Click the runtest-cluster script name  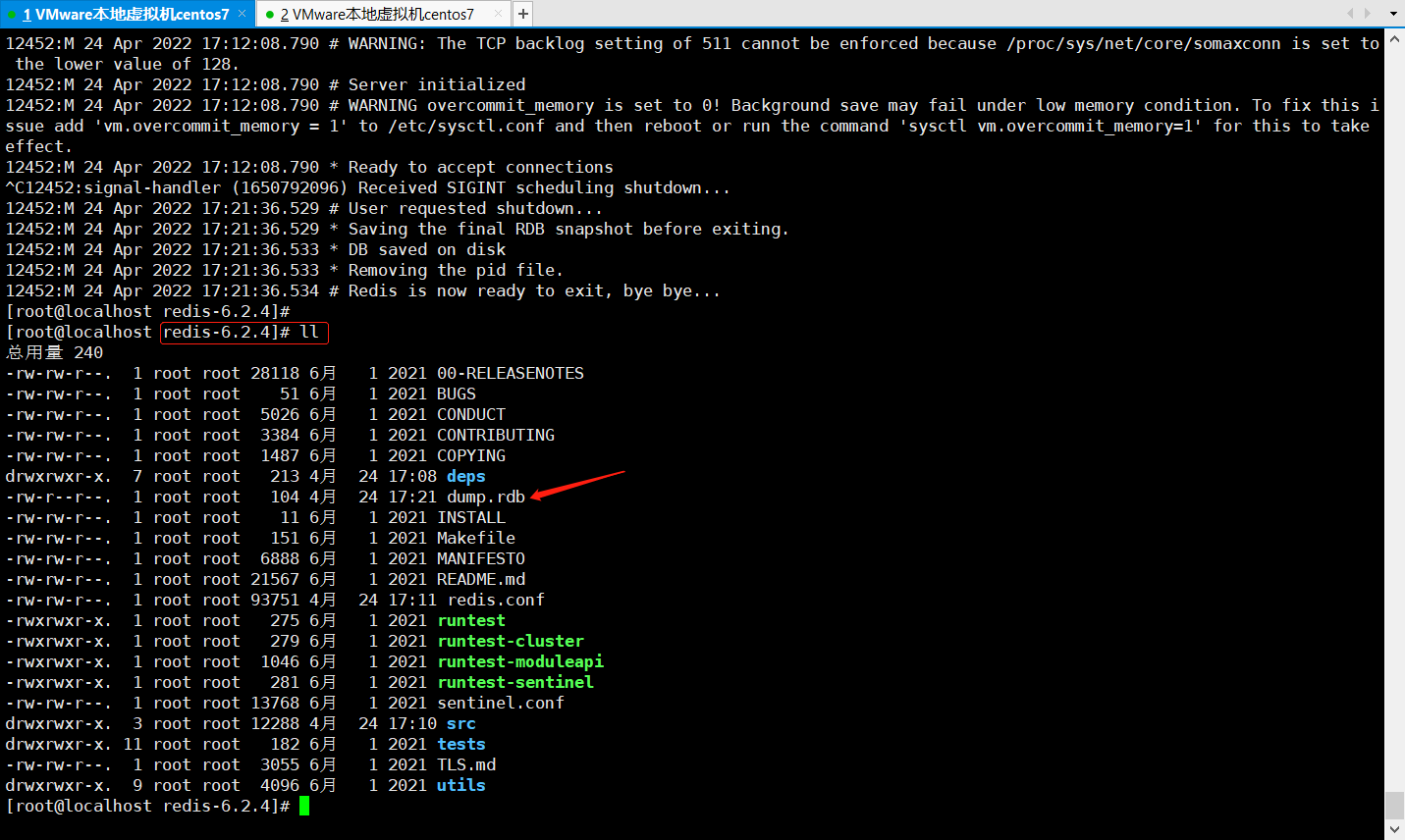[511, 641]
